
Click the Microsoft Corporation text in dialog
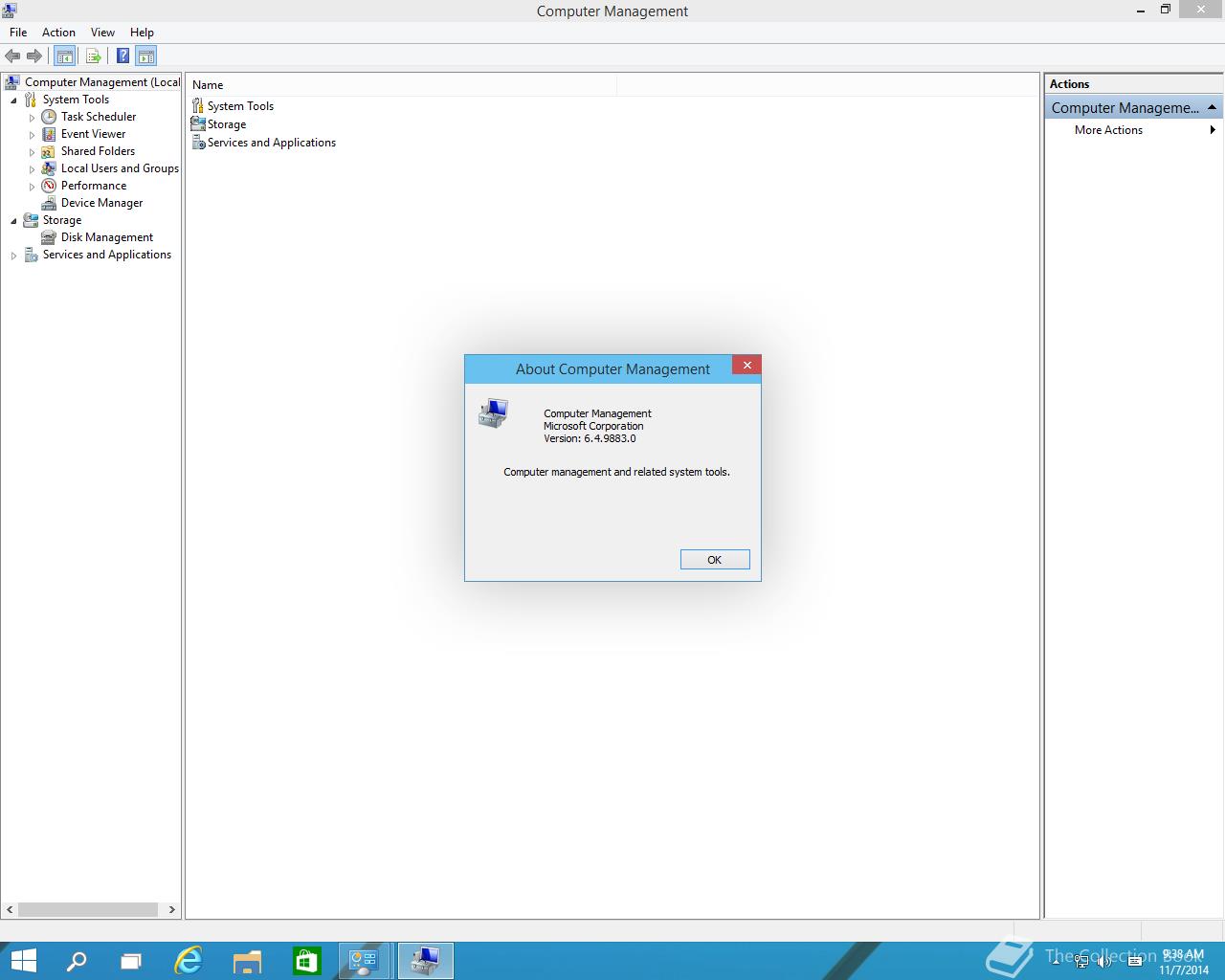[x=593, y=426]
